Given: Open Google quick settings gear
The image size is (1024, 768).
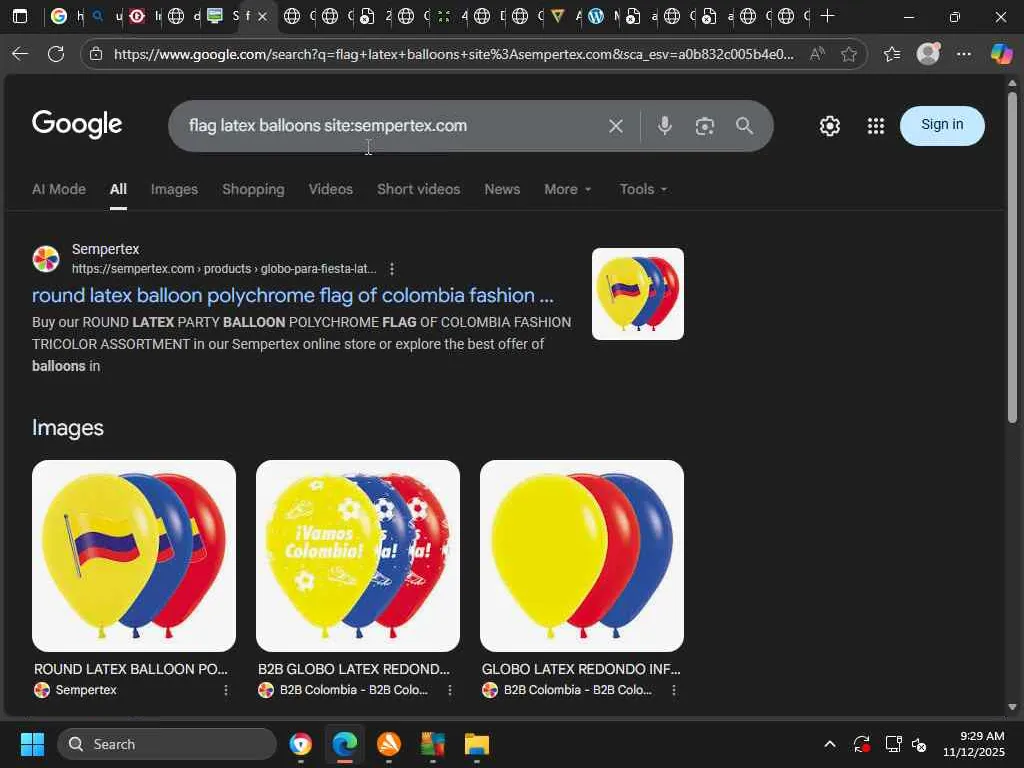Looking at the screenshot, I should coord(829,126).
